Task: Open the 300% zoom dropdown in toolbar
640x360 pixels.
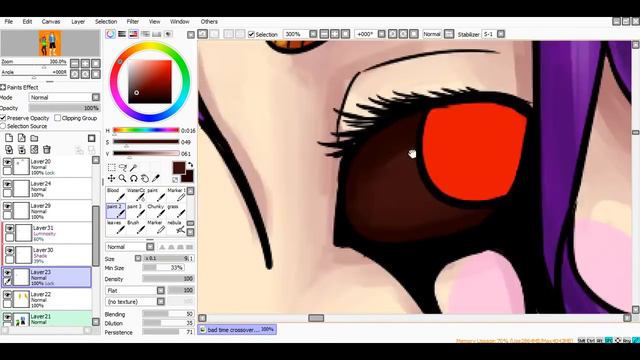Action: (x=313, y=34)
